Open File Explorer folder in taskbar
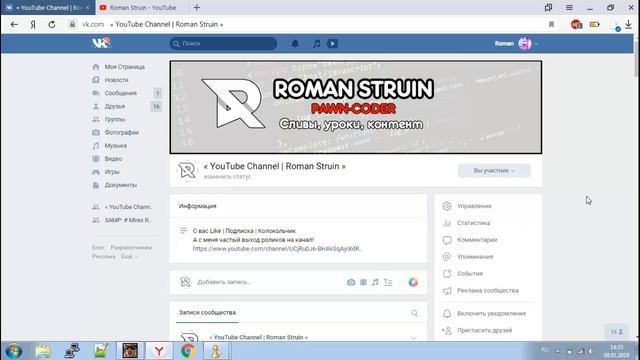This screenshot has width=640, height=360. point(43,351)
